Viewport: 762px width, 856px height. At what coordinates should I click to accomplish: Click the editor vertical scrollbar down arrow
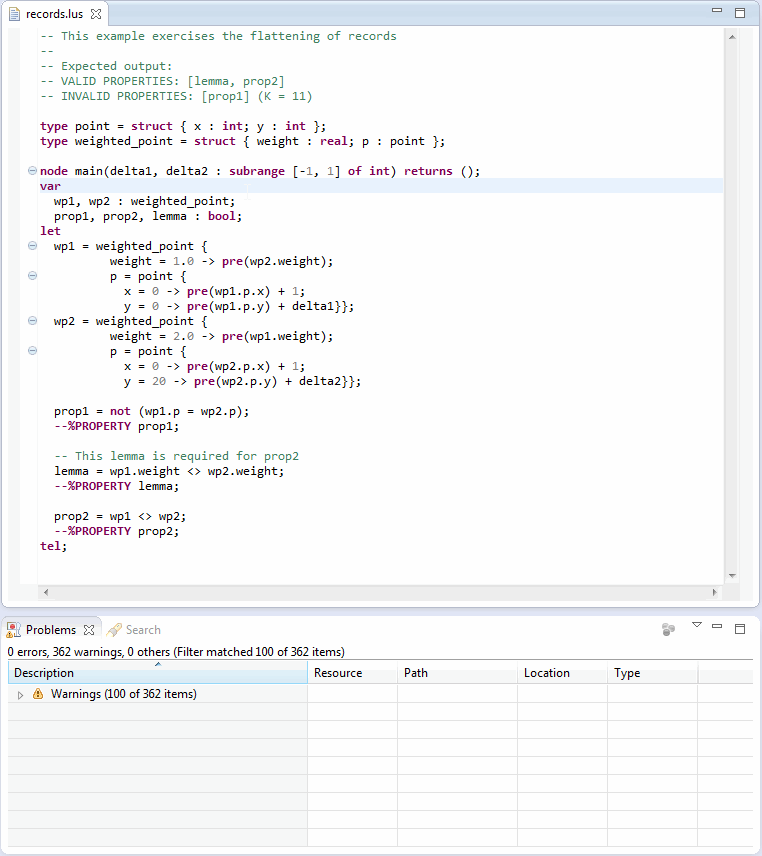732,576
